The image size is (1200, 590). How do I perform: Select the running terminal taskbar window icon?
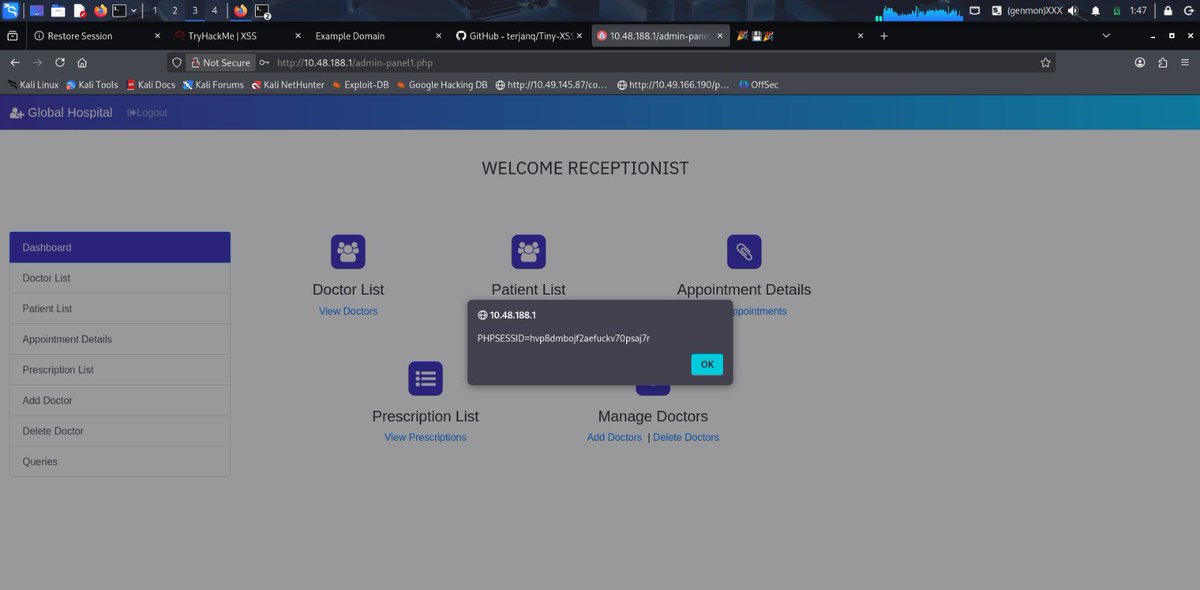tap(263, 11)
